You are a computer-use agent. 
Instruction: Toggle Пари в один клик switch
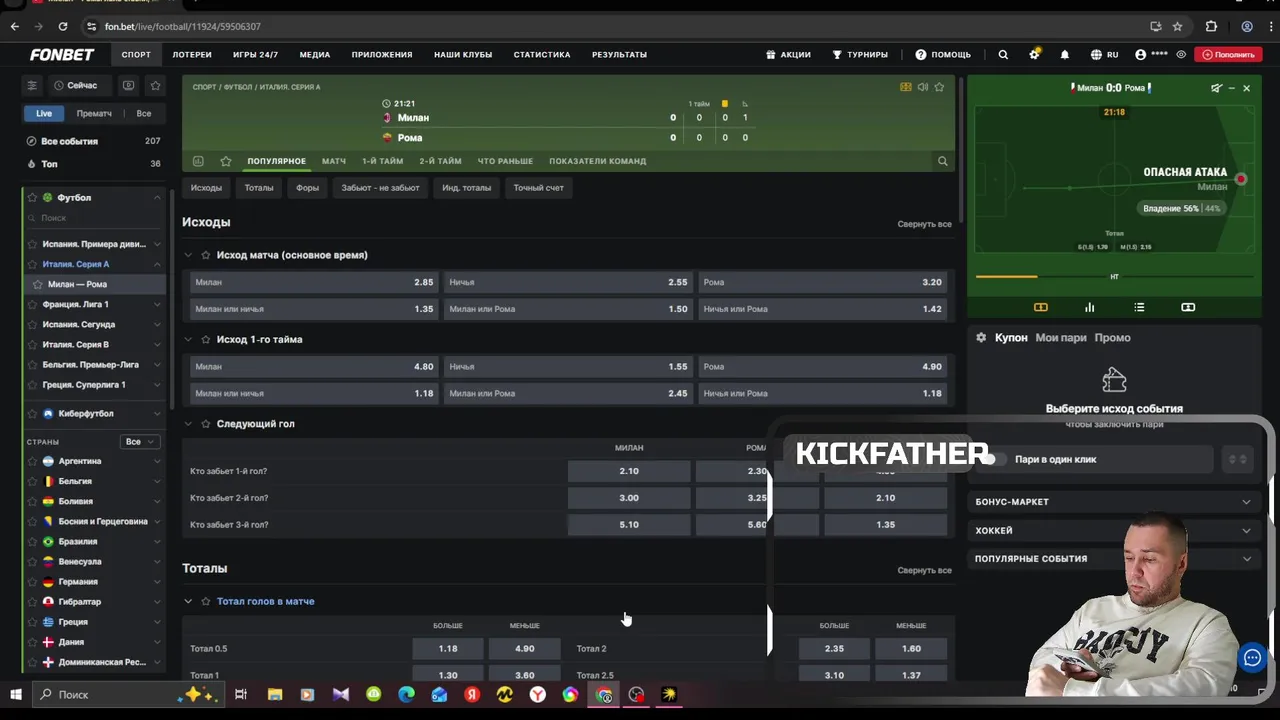992,459
